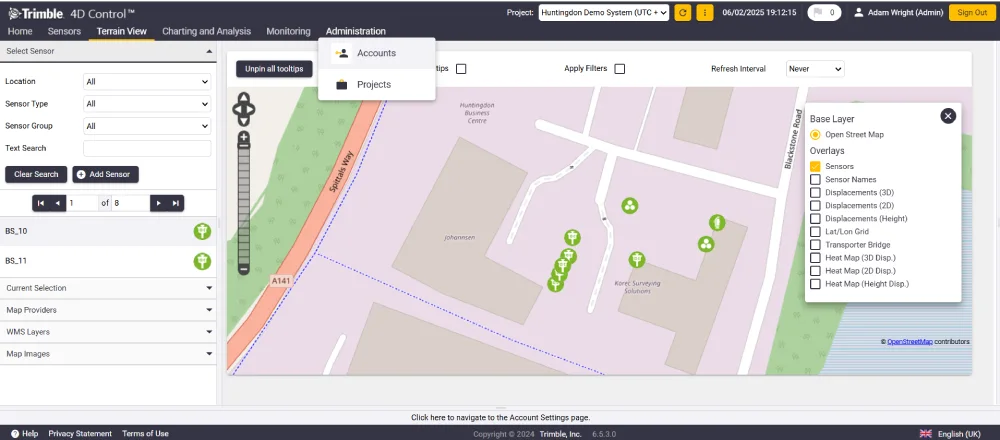Expand the WMS Layers section
Image resolution: width=1000 pixels, height=440 pixels.
pyautogui.click(x=108, y=332)
